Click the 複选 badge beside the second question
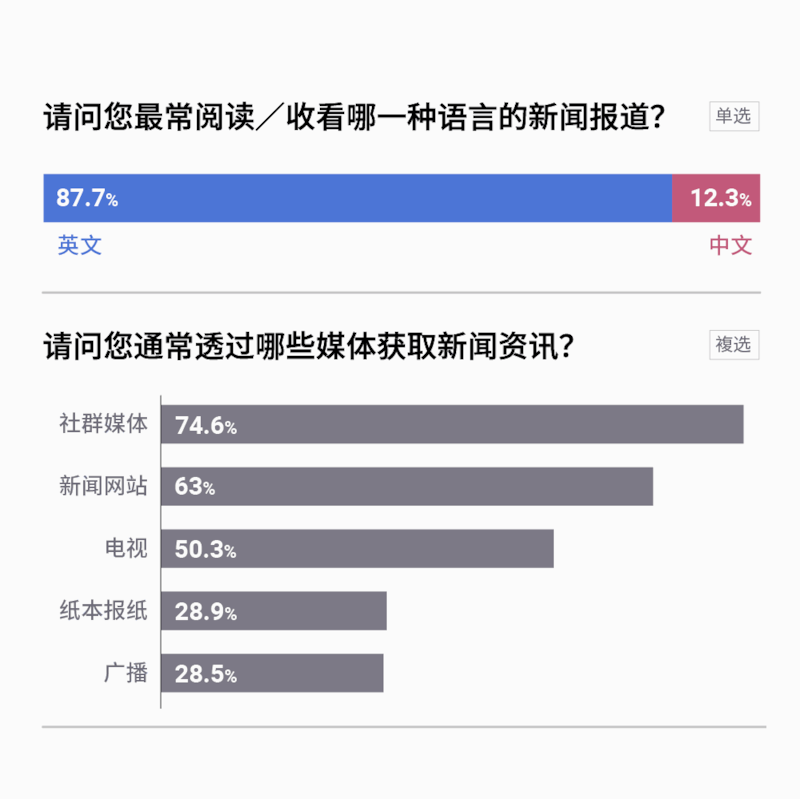Image resolution: width=800 pixels, height=799 pixels. (733, 344)
